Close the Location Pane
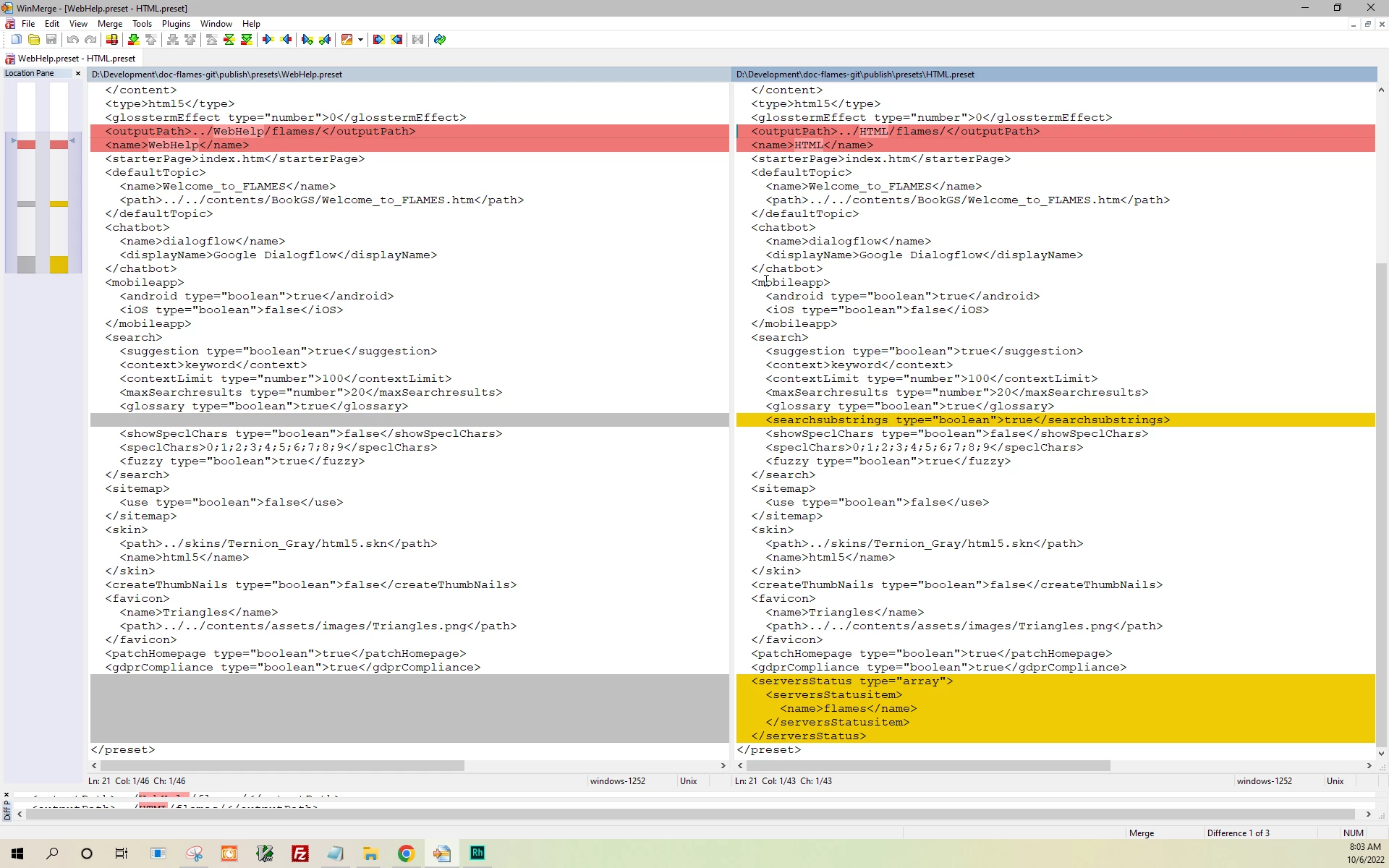 pos(78,73)
